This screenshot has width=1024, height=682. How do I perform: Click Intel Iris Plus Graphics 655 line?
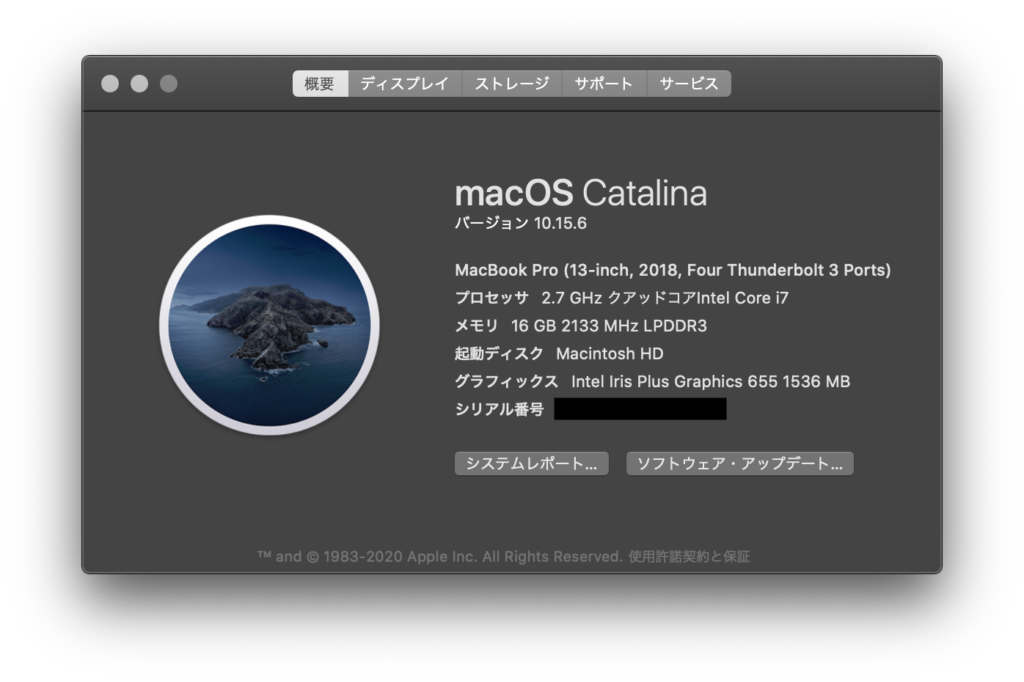coord(652,382)
